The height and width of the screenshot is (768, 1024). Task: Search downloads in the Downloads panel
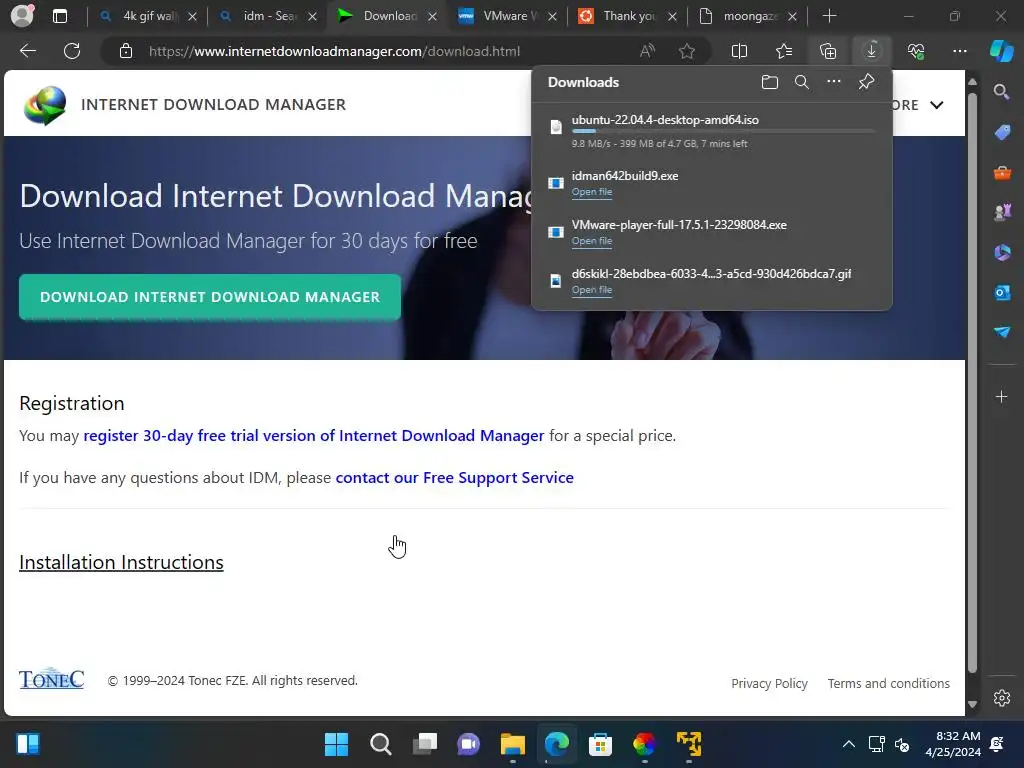pos(802,82)
